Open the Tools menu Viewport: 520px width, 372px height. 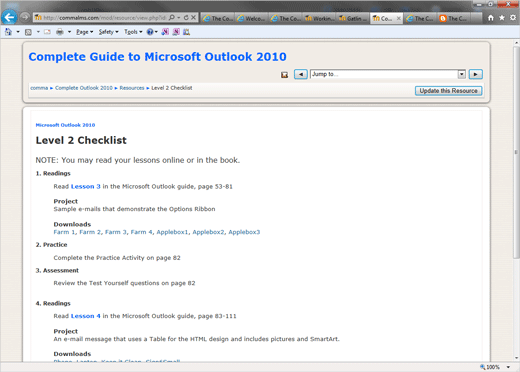pyautogui.click(x=133, y=32)
